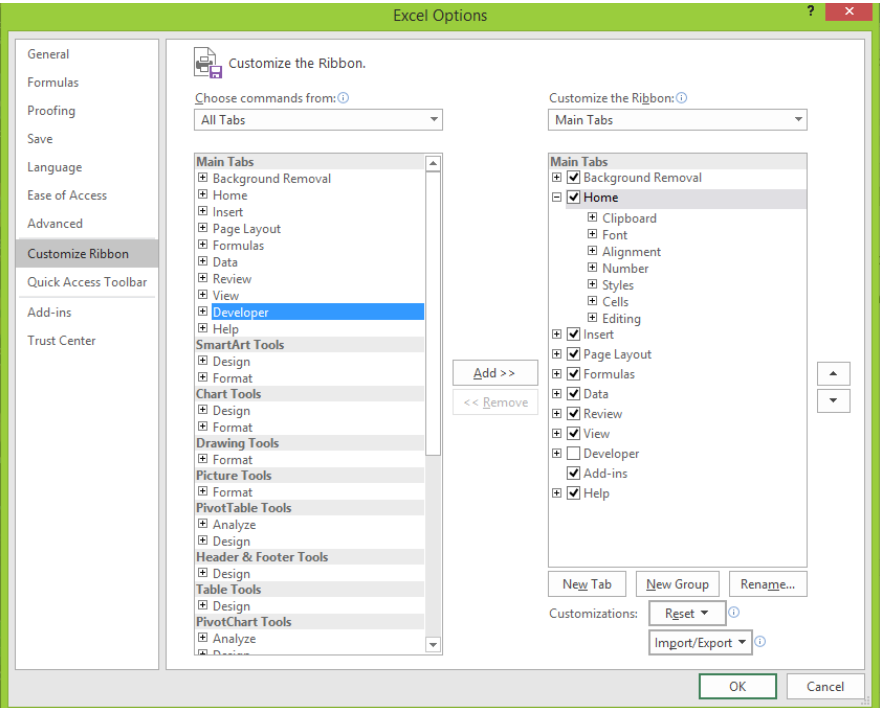Open the General options category
This screenshot has width=880, height=709.
click(48, 54)
